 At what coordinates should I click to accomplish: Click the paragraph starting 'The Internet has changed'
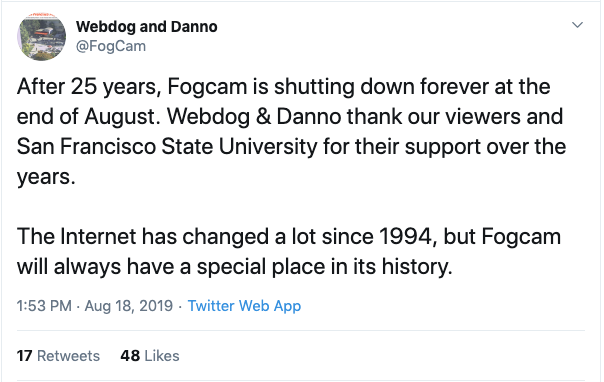(x=289, y=251)
